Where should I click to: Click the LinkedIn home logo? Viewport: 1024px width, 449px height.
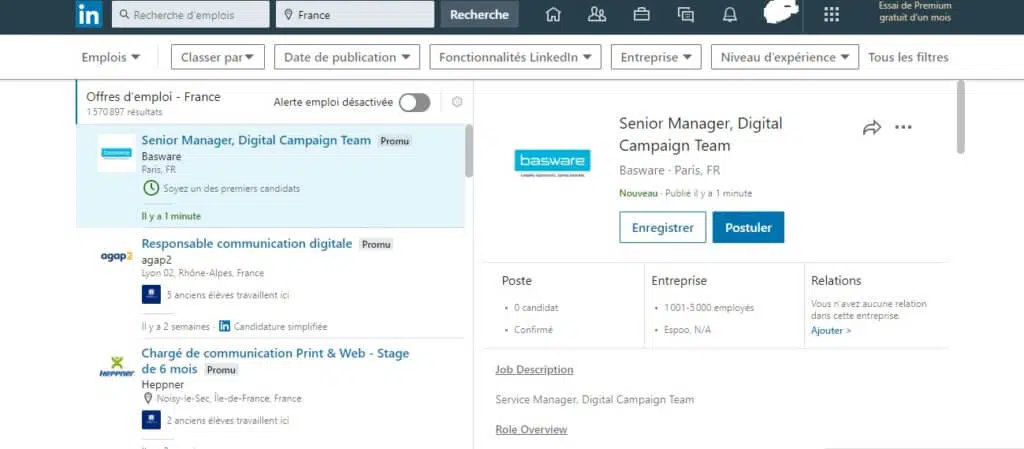click(x=88, y=15)
